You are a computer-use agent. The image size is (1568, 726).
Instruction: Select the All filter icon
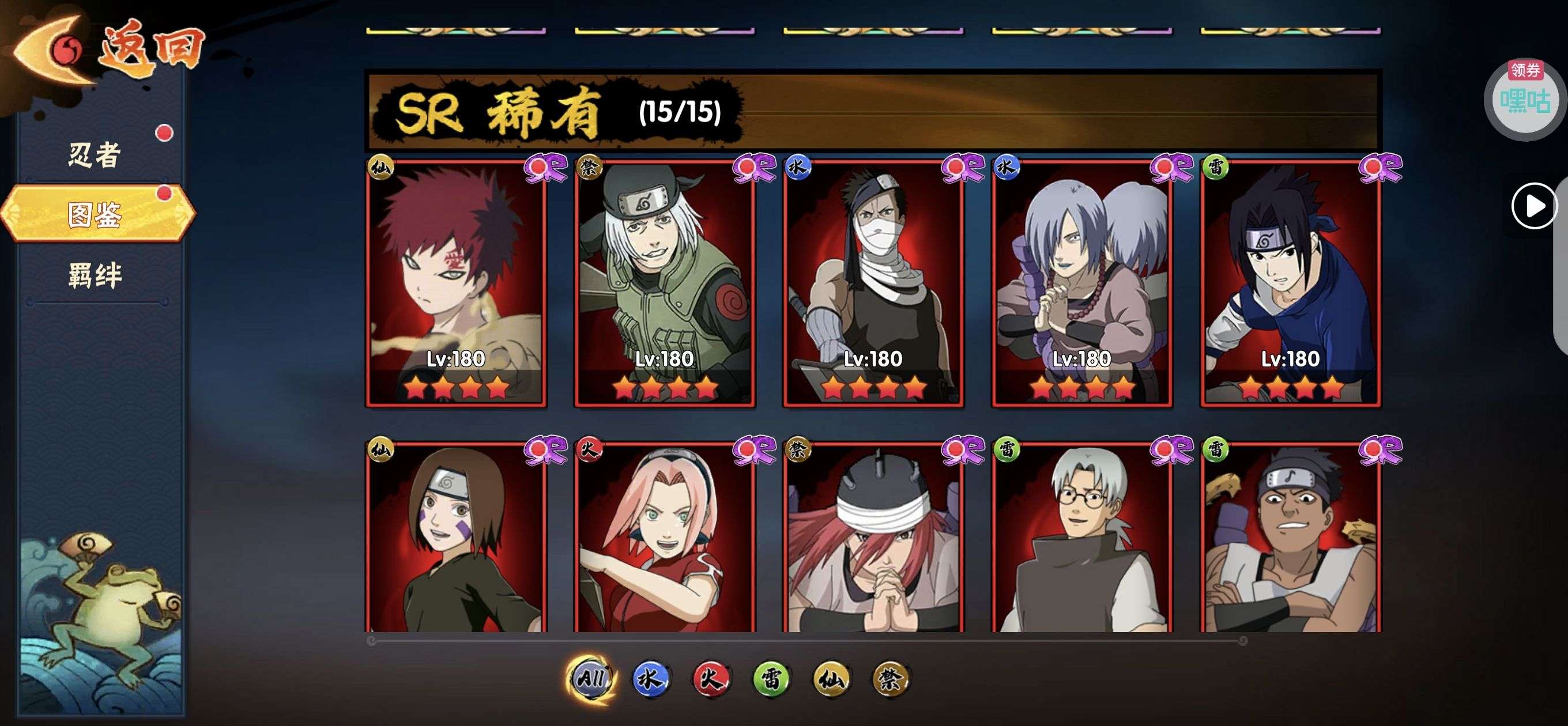(x=590, y=679)
